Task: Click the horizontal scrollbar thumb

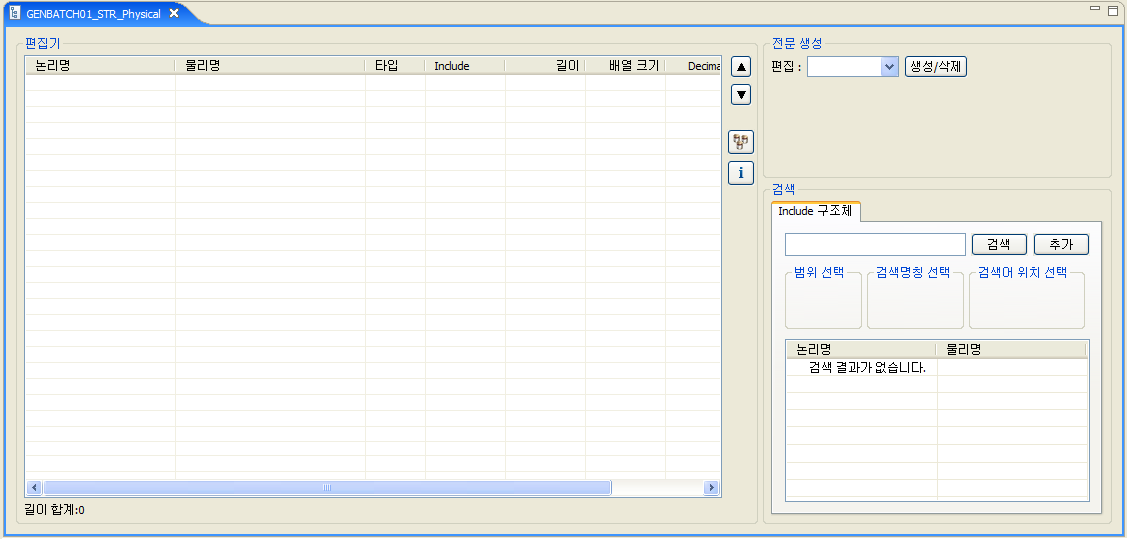Action: tap(327, 487)
